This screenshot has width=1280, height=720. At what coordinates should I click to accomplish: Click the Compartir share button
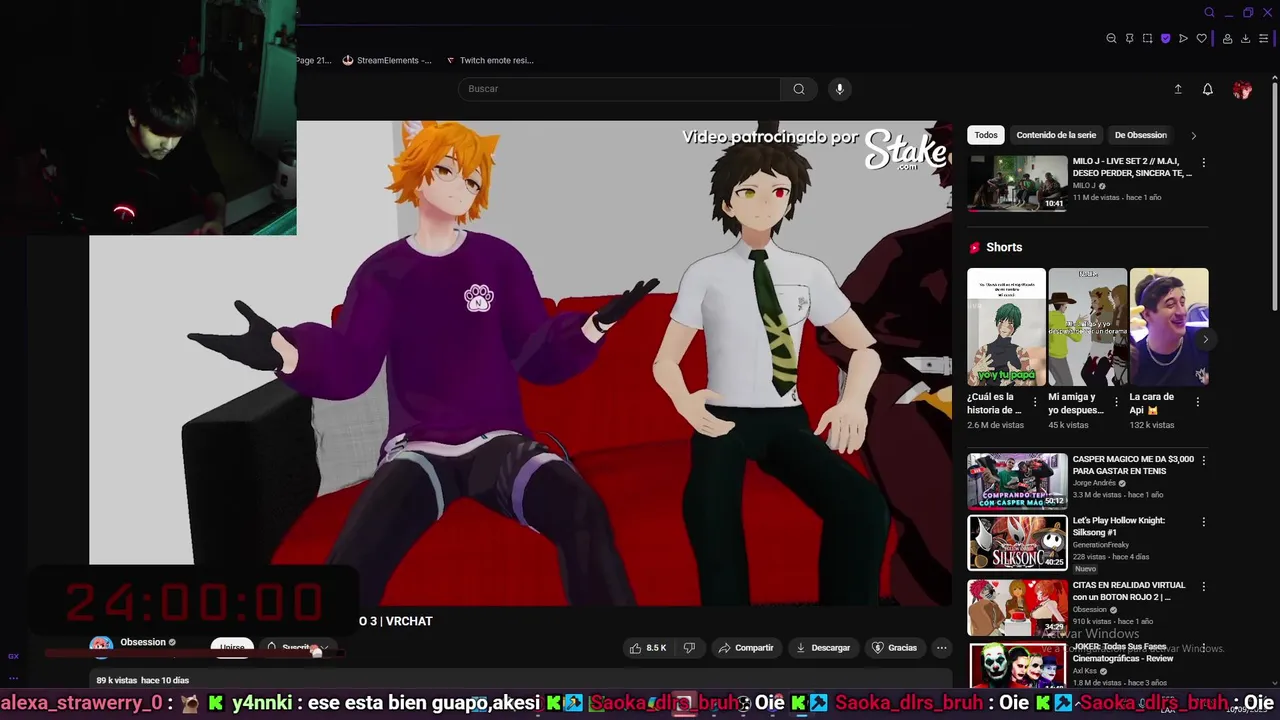click(746, 648)
